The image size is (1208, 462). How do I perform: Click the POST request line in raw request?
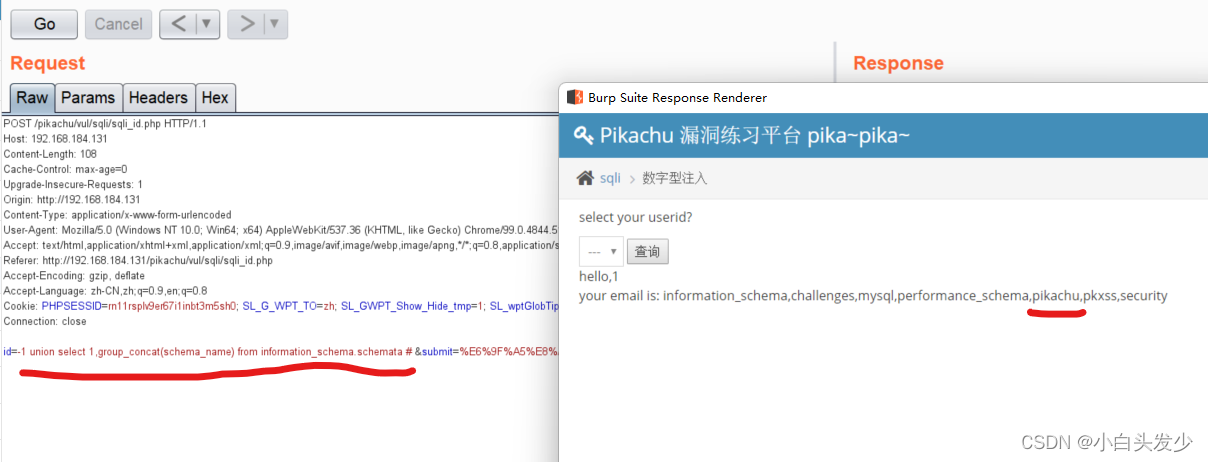pyautogui.click(x=105, y=123)
